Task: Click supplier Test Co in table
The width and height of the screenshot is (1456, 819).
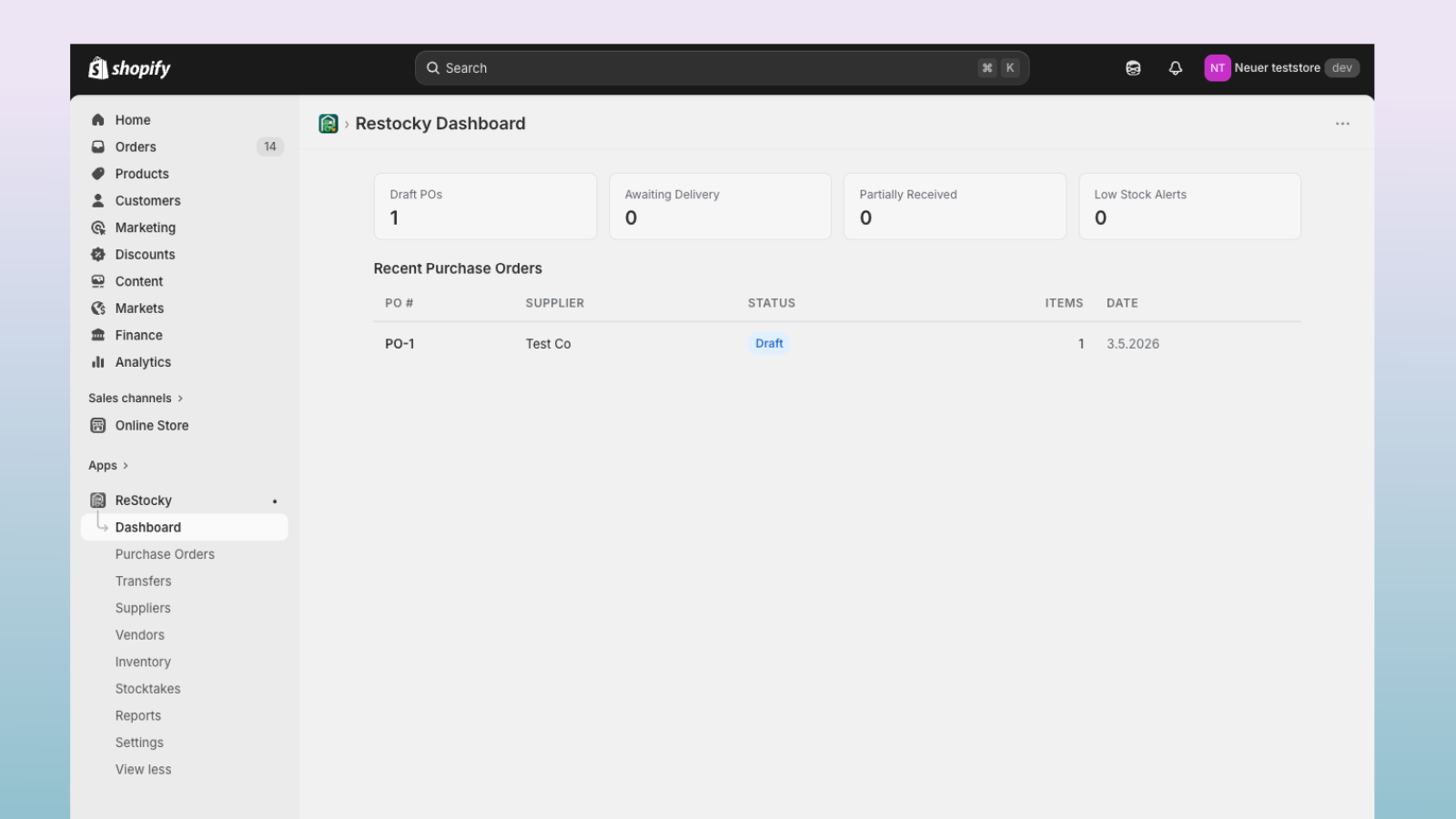Action: (548, 344)
